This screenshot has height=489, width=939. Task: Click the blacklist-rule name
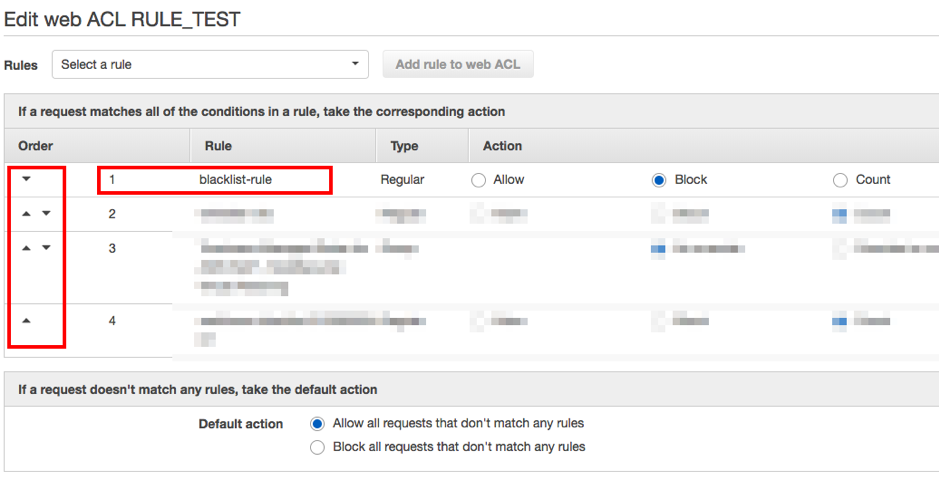tap(235, 180)
